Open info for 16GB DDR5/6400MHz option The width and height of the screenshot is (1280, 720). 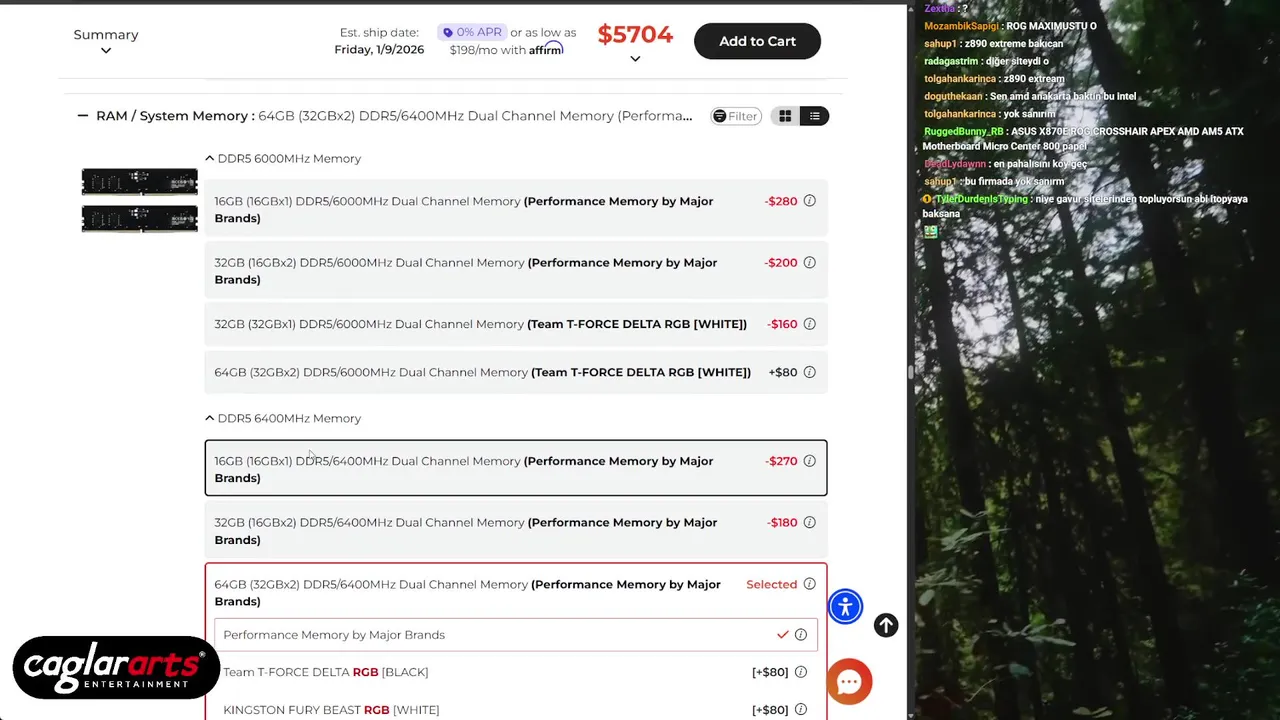[809, 461]
